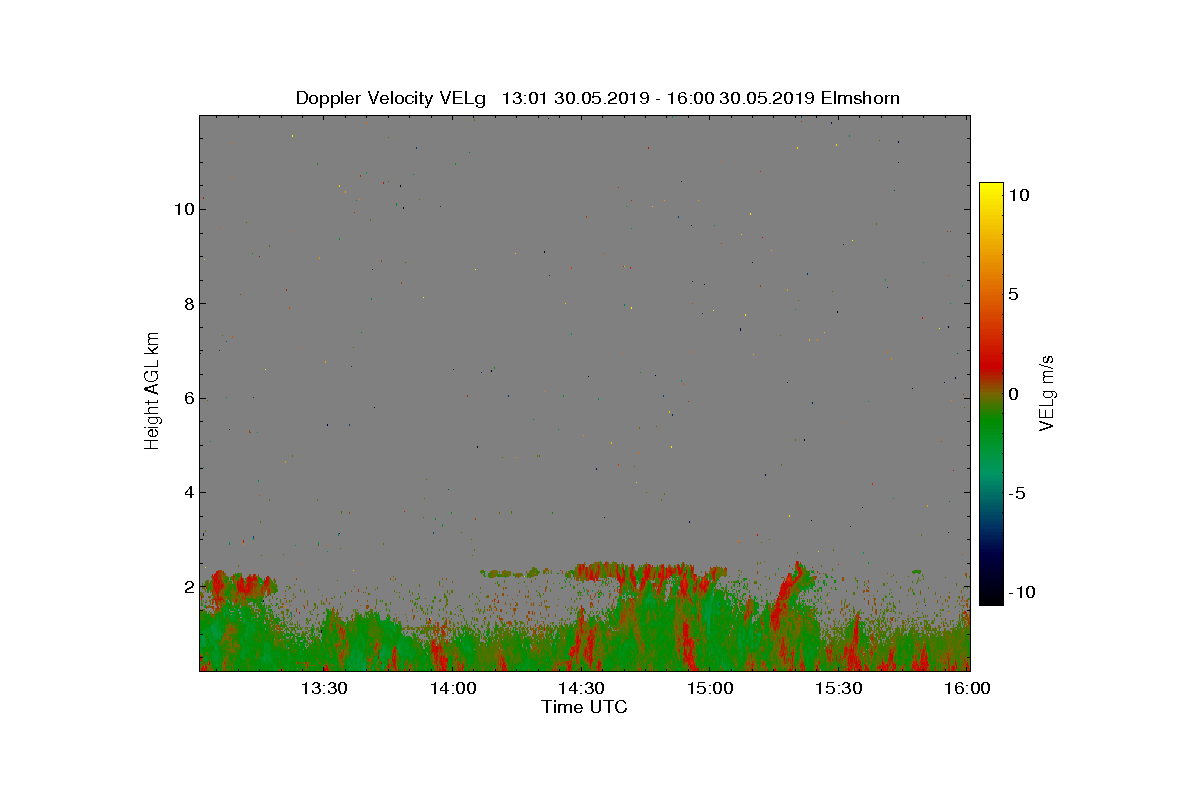Click the 4 km height tick label

(188, 492)
